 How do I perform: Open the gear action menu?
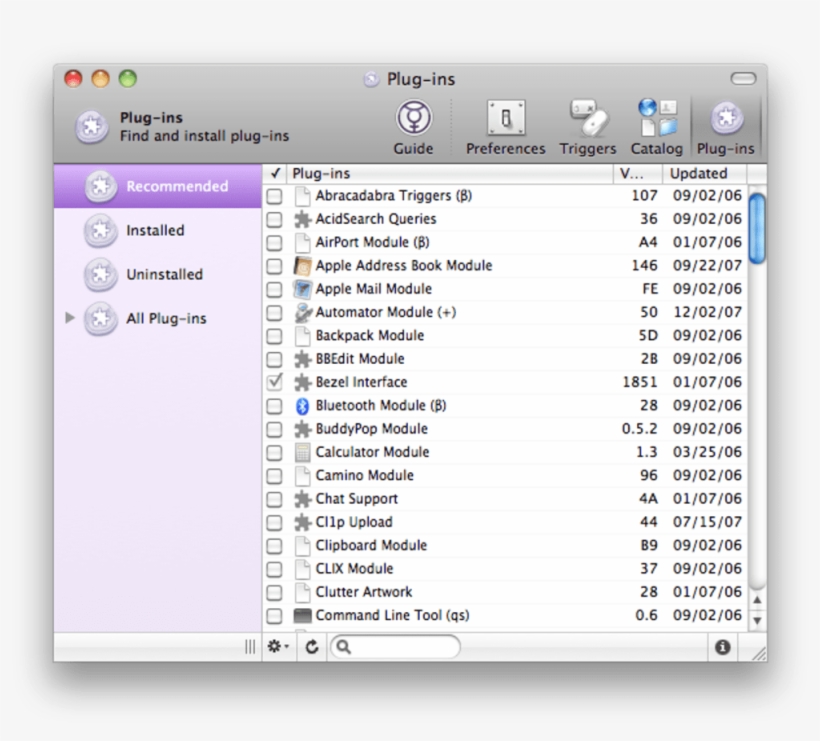click(278, 647)
